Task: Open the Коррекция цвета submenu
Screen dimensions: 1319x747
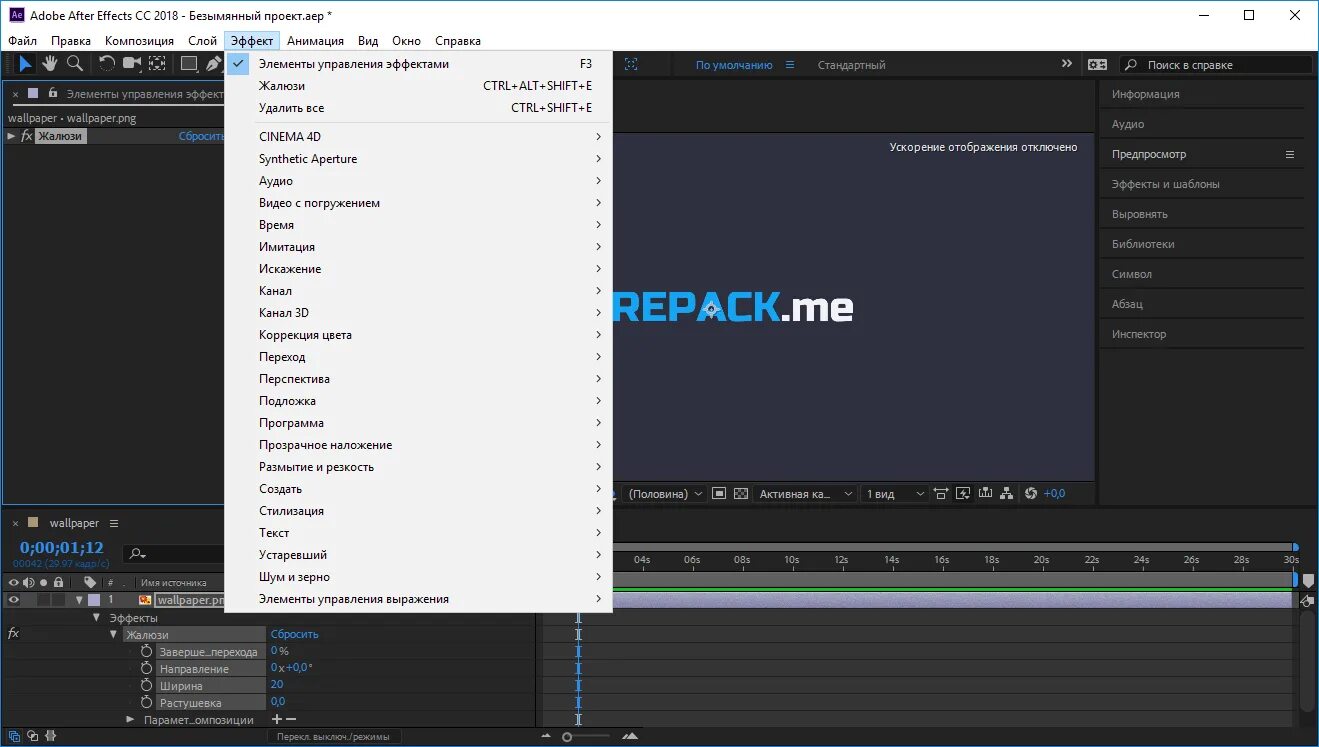Action: [x=418, y=335]
